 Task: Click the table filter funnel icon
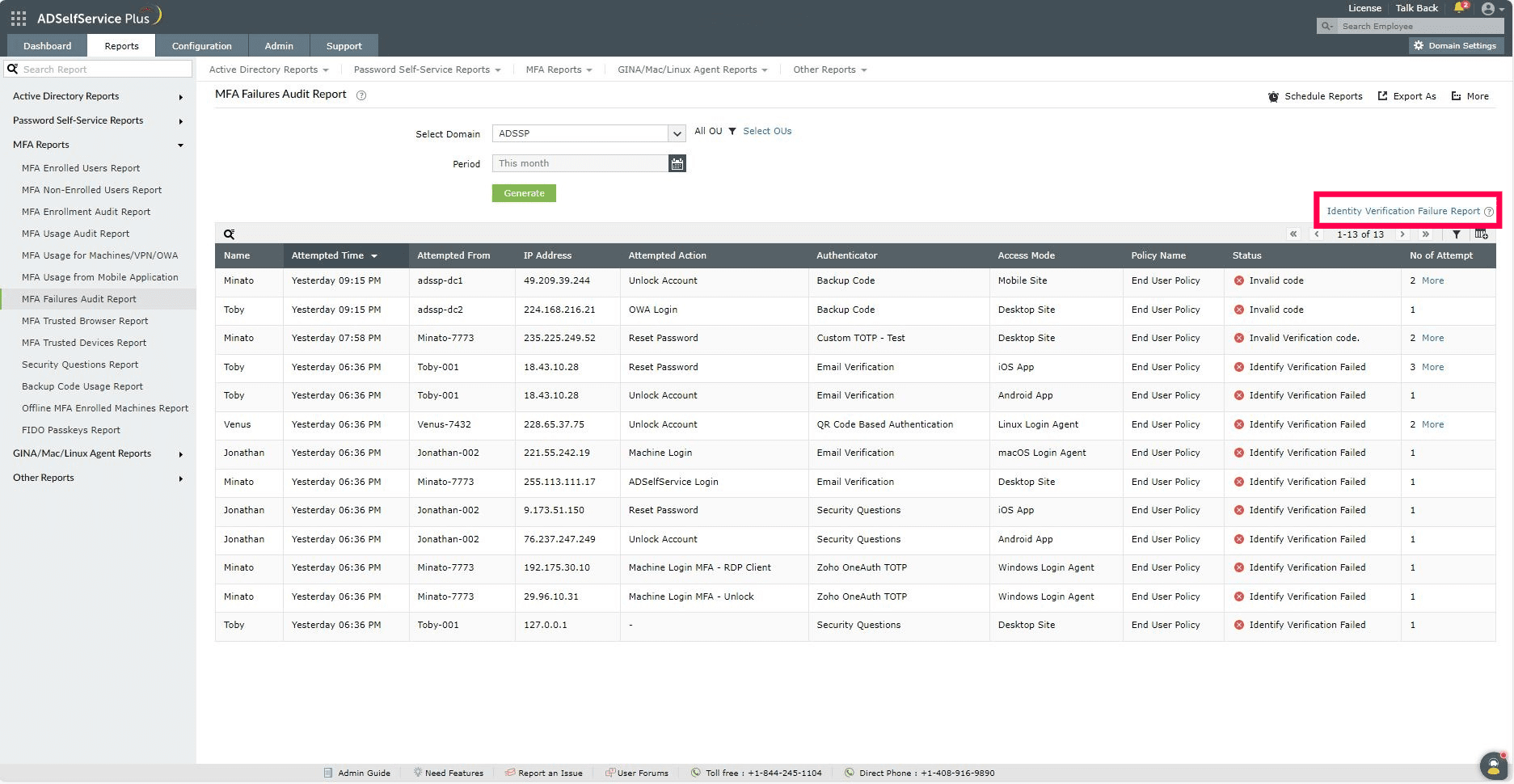point(1456,234)
